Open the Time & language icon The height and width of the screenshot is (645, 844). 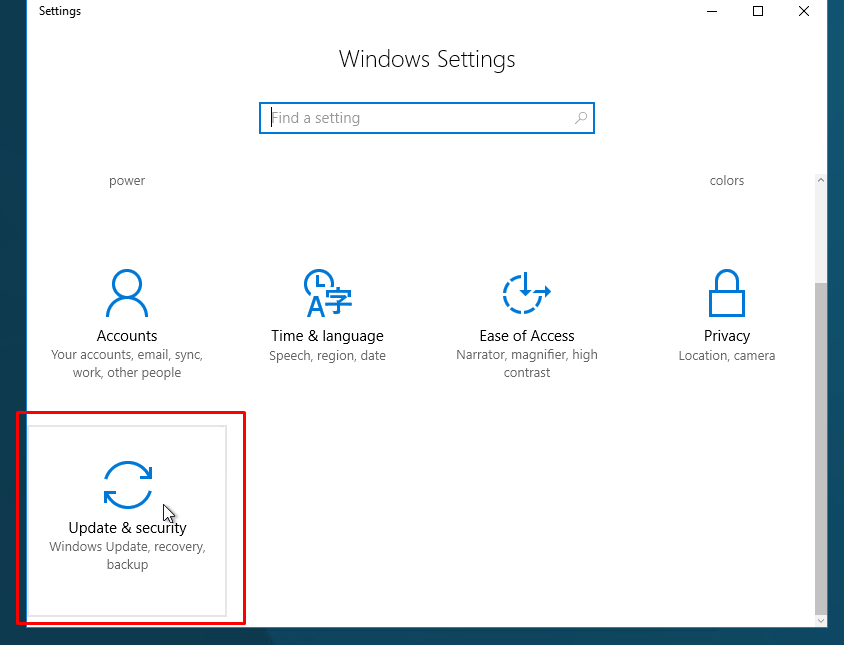point(327,293)
